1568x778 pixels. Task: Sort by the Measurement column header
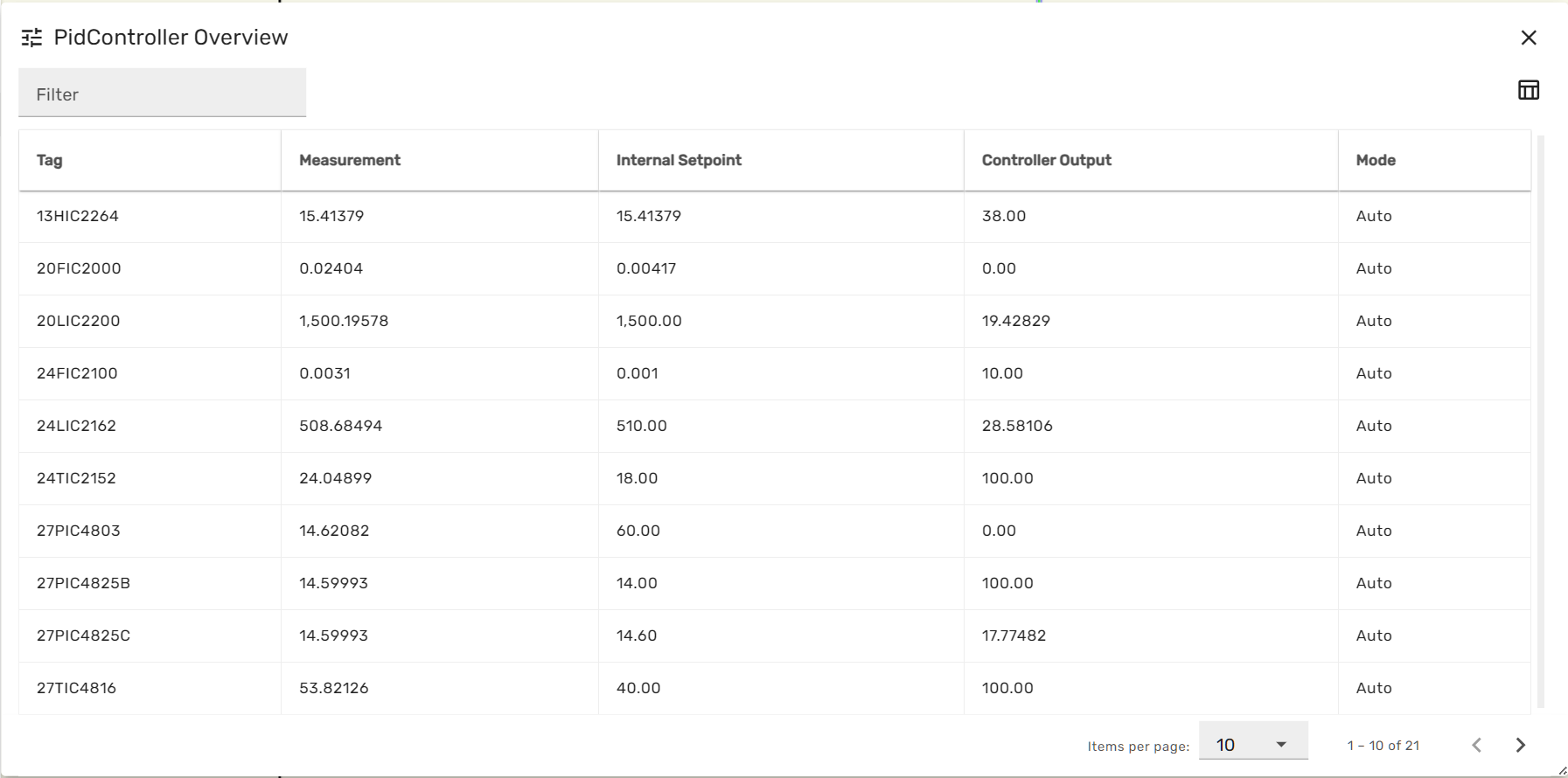click(x=350, y=160)
